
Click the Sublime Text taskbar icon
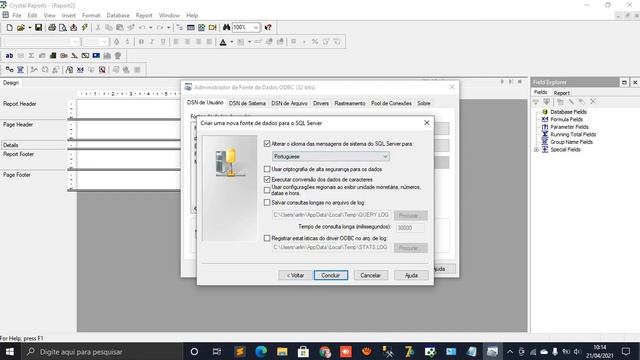click(240, 351)
